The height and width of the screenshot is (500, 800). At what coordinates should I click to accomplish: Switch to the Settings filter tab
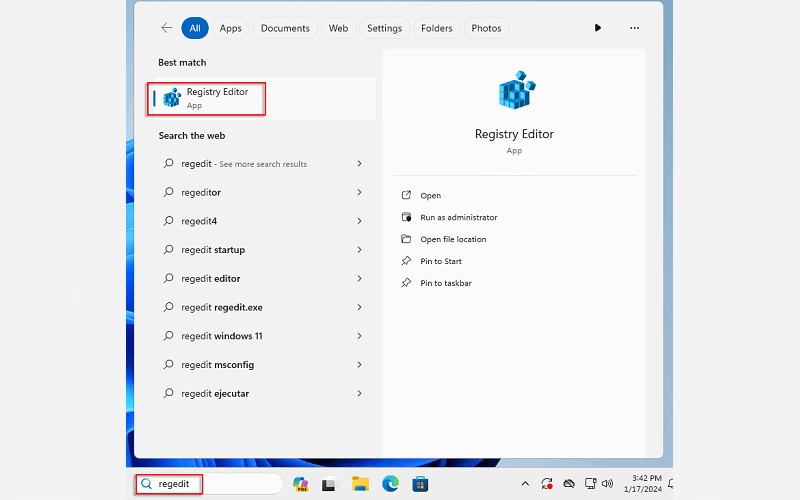pyautogui.click(x=385, y=28)
